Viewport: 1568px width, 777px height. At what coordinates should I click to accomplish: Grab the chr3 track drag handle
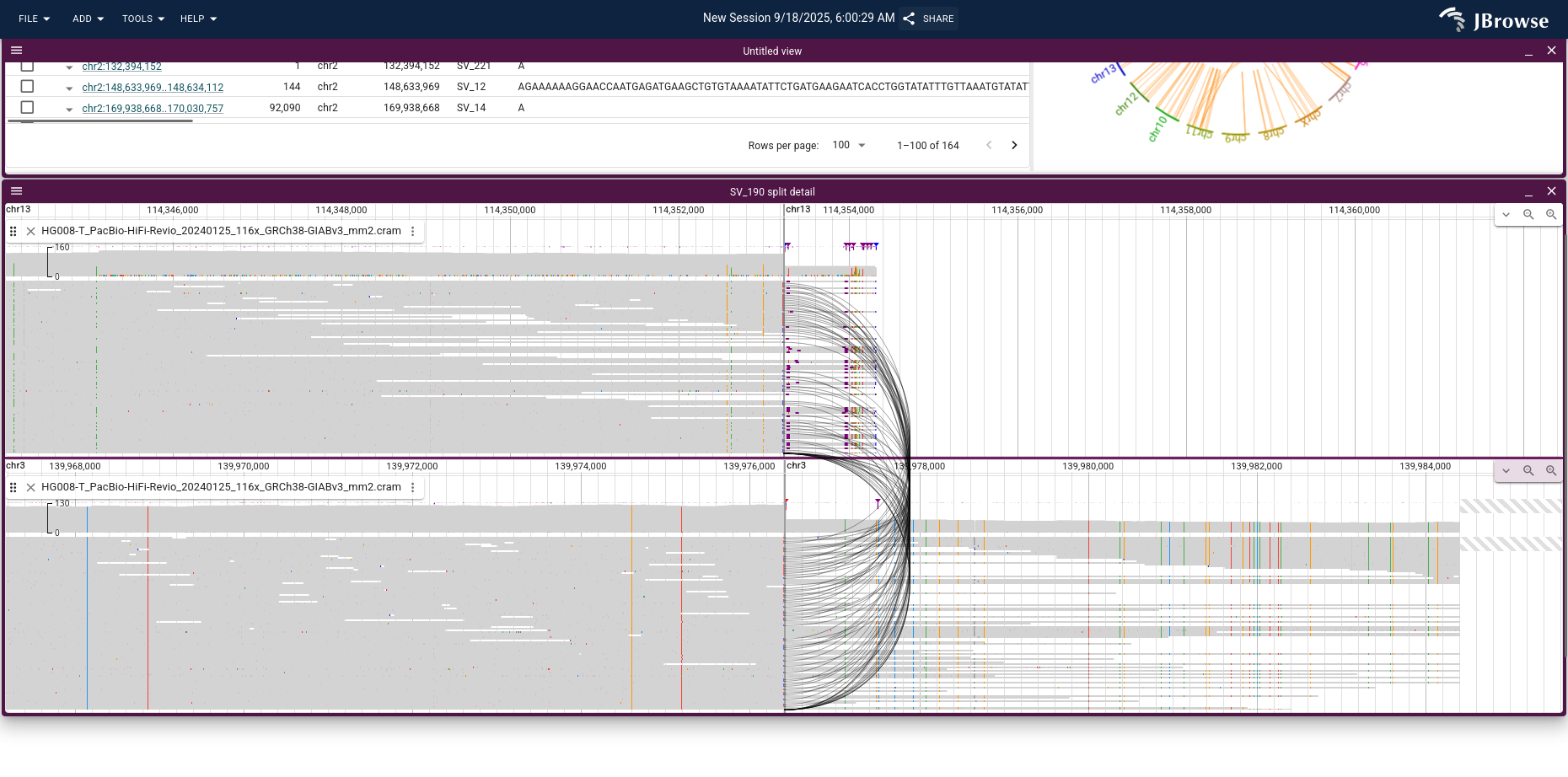(13, 487)
